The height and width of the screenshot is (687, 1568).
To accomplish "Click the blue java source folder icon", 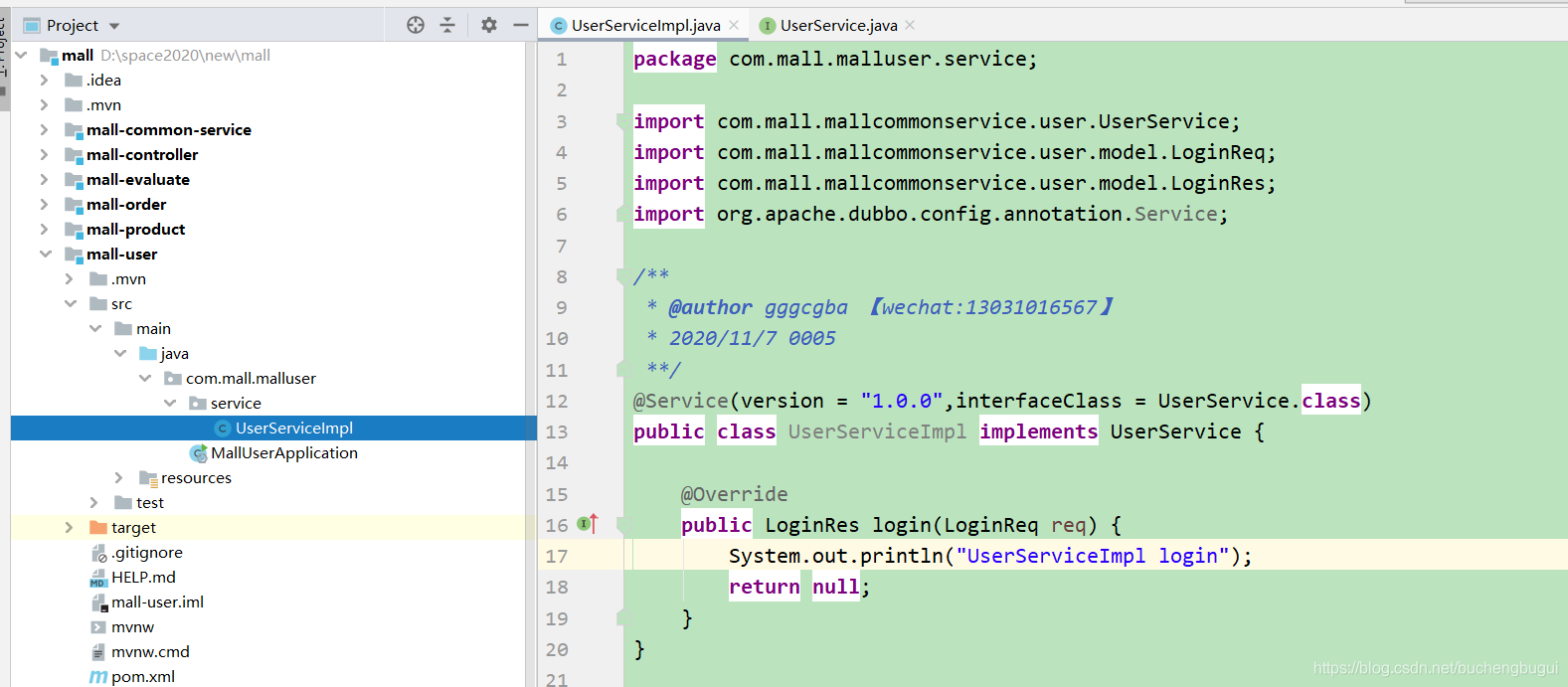I will tap(148, 353).
